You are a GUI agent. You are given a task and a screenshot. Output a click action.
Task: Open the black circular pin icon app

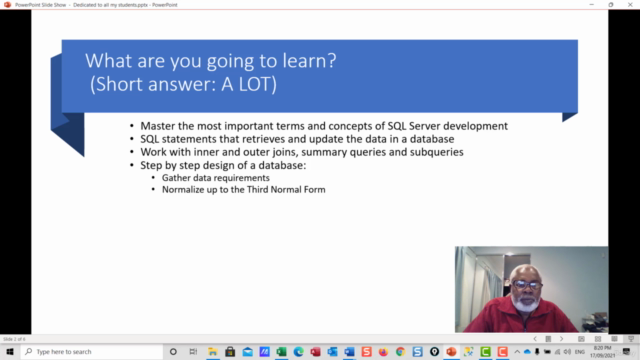coord(434,351)
